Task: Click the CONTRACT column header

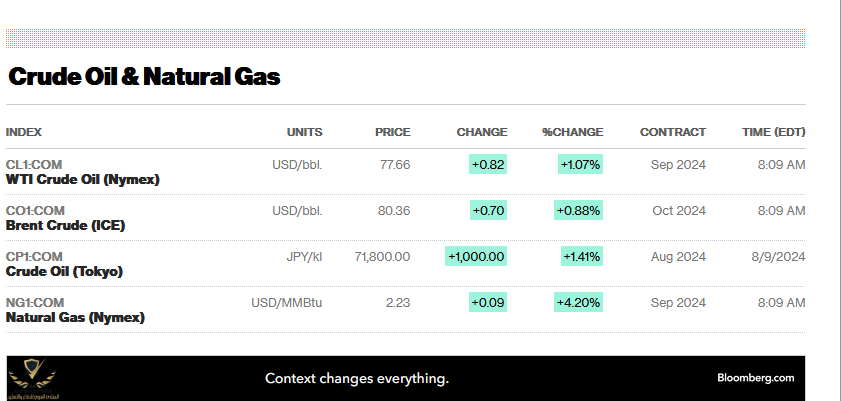Action: click(x=672, y=132)
